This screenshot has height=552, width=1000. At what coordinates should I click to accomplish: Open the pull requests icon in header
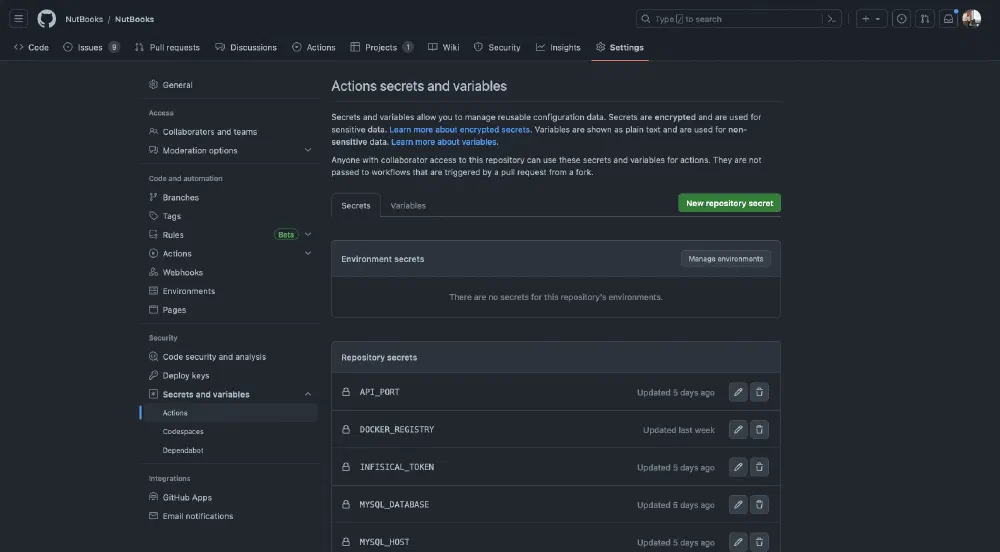(x=925, y=19)
